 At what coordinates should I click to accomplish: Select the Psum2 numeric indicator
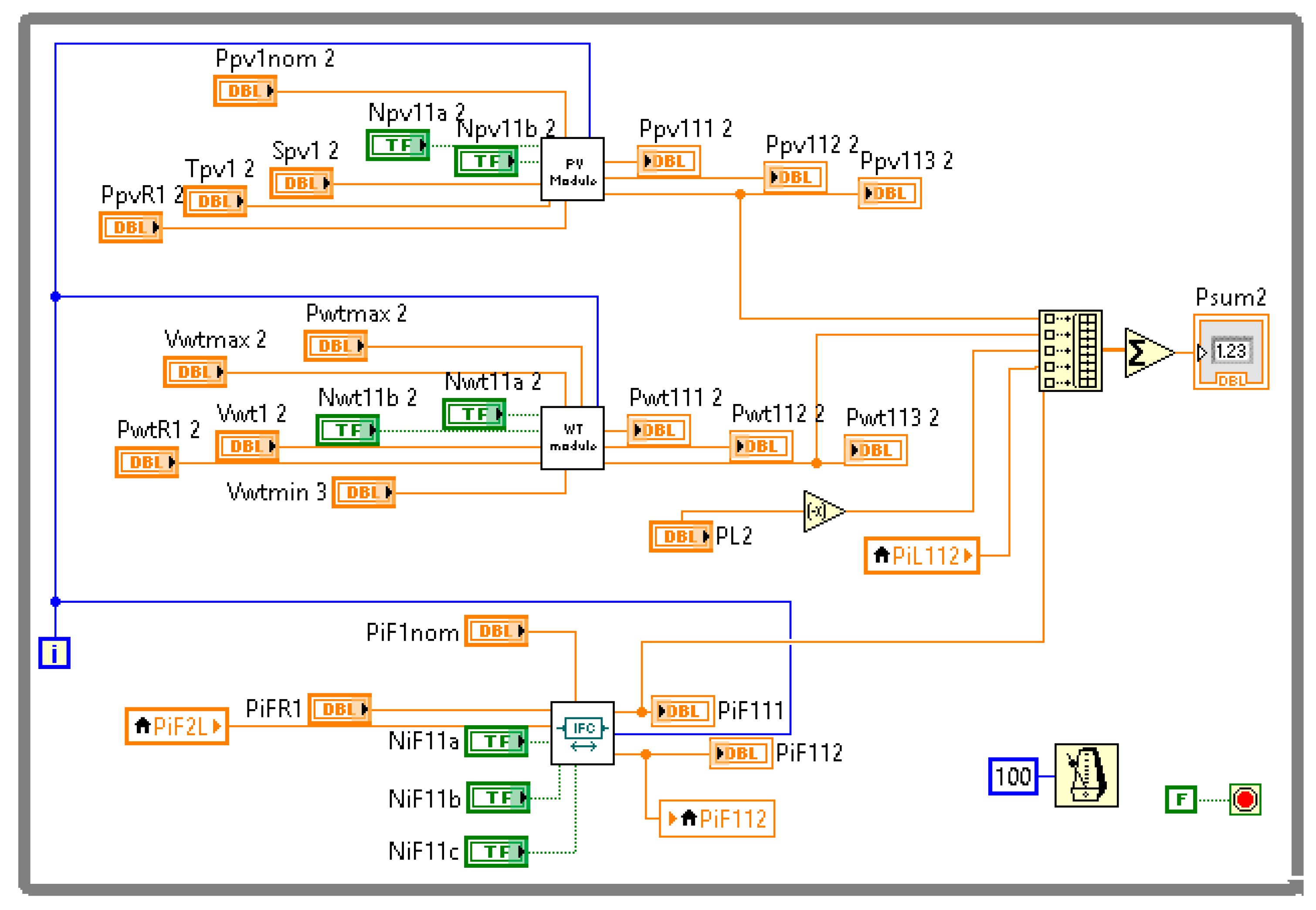coord(1231,351)
